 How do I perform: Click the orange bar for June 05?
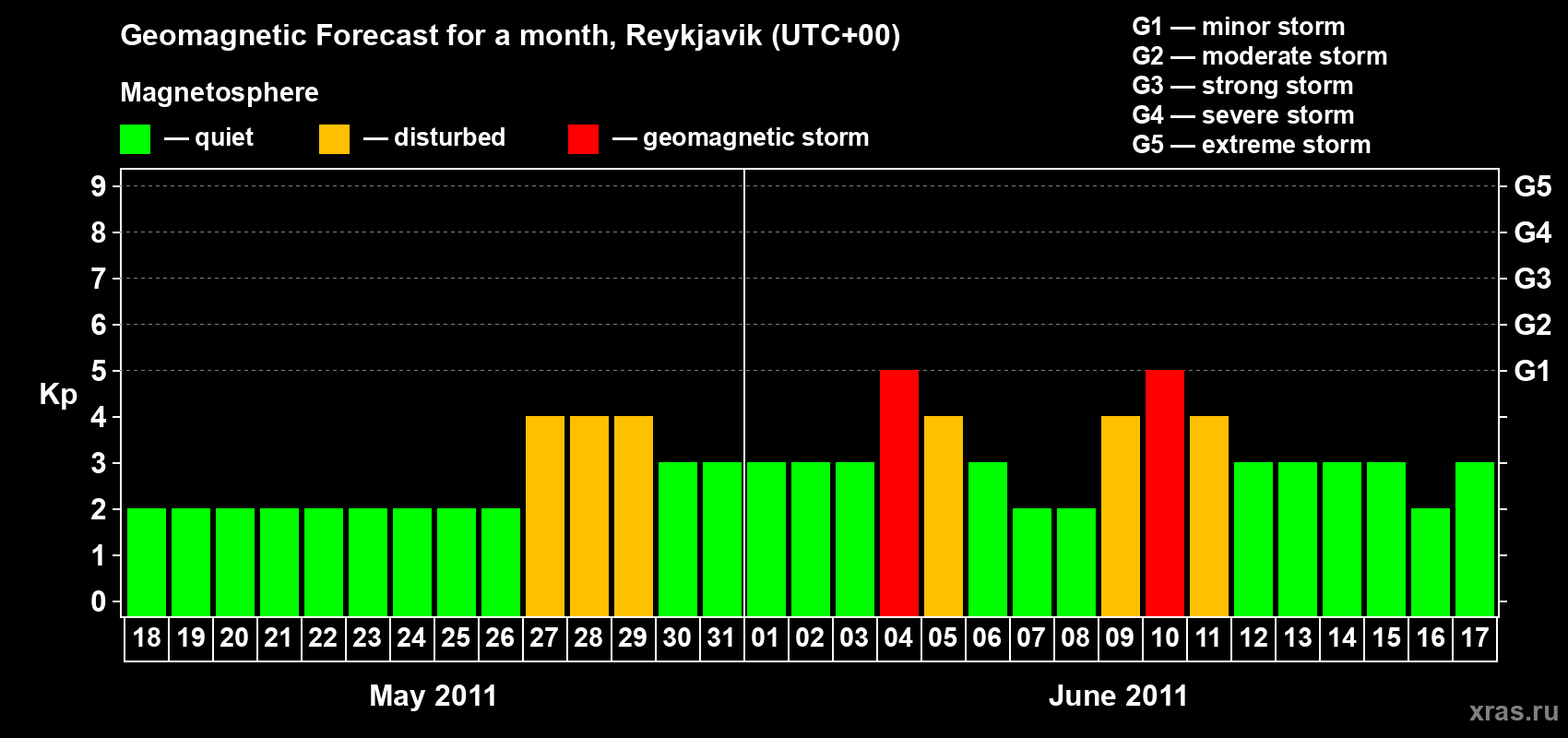[x=944, y=516]
